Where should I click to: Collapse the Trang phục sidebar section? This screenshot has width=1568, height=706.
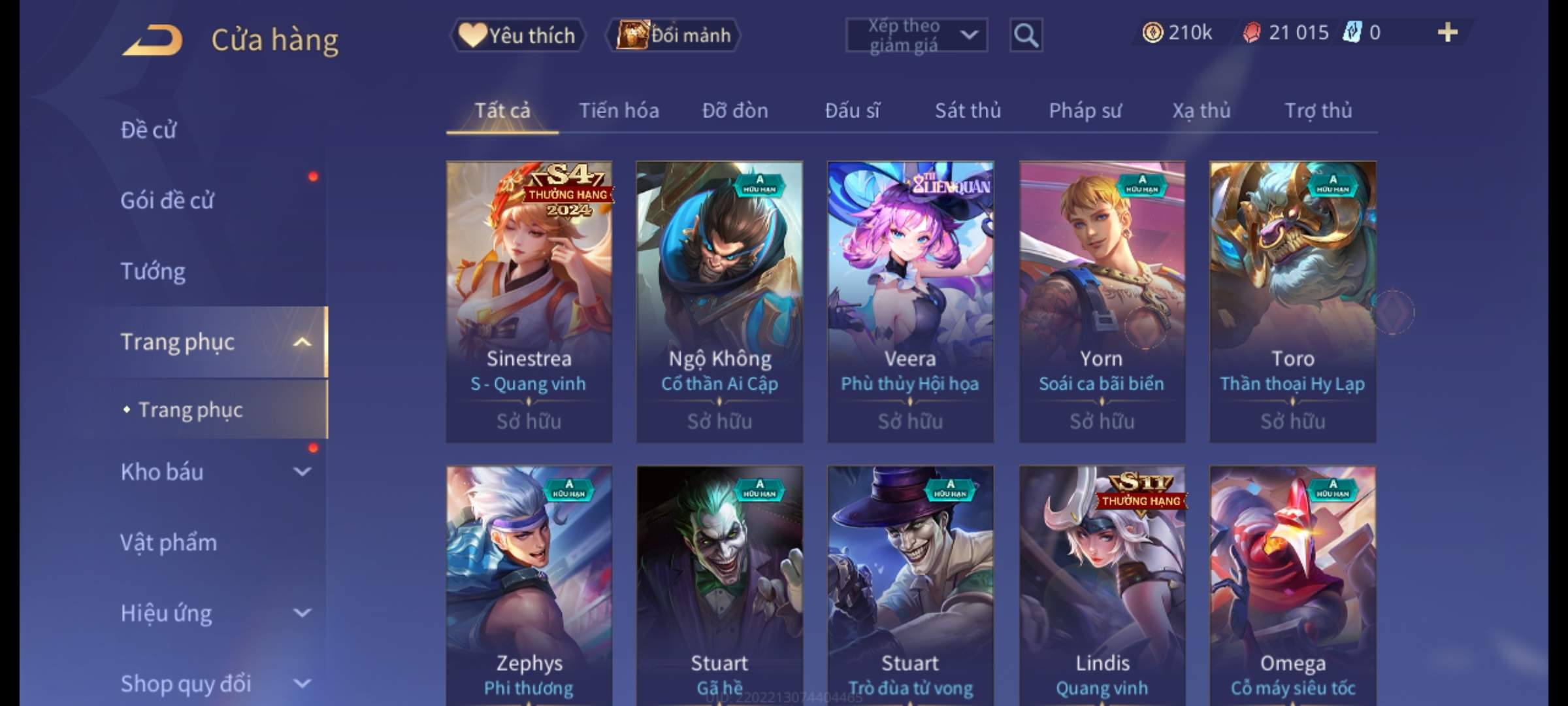(x=302, y=342)
